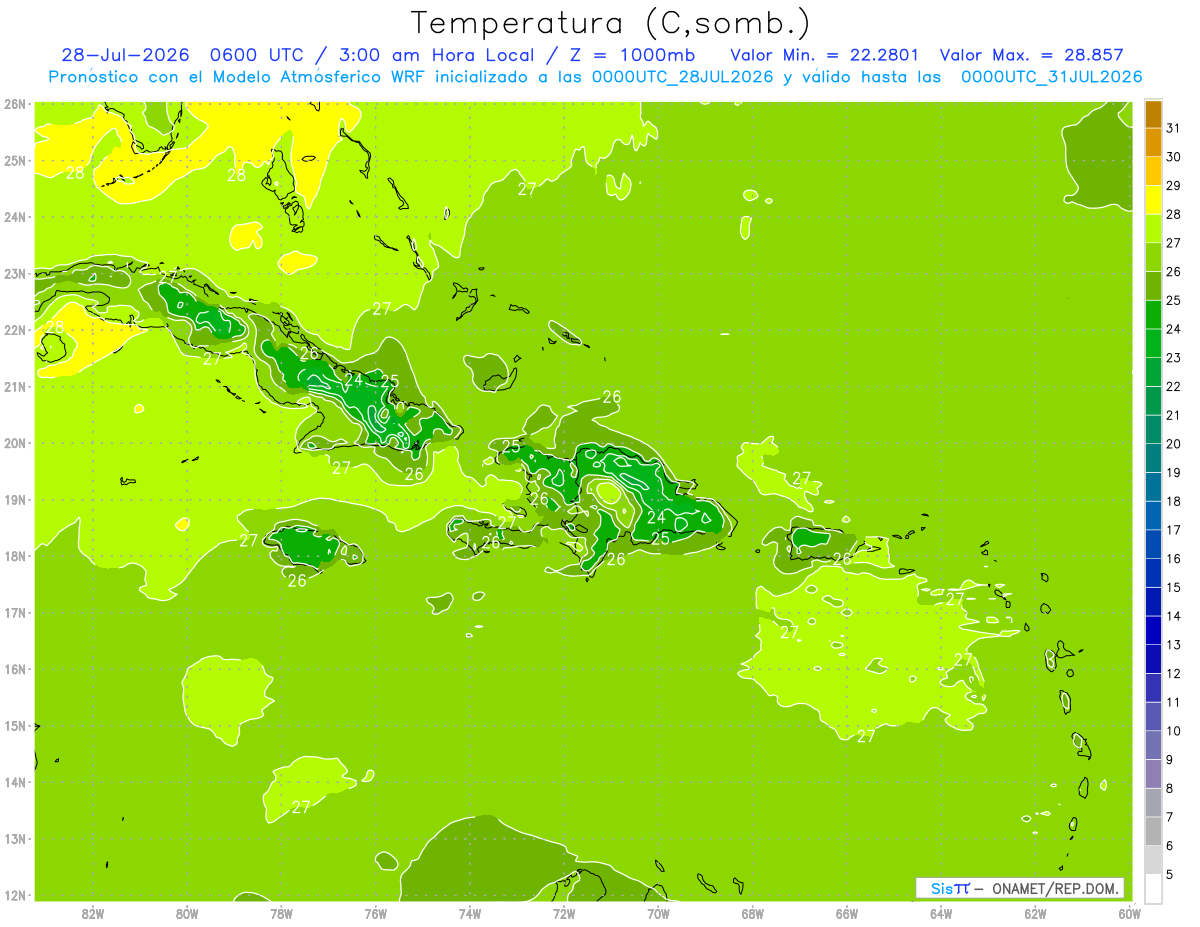Screen dimensions: 1200x927
Task: Click "Valor Max. = 28.857" value
Action: (1032, 55)
